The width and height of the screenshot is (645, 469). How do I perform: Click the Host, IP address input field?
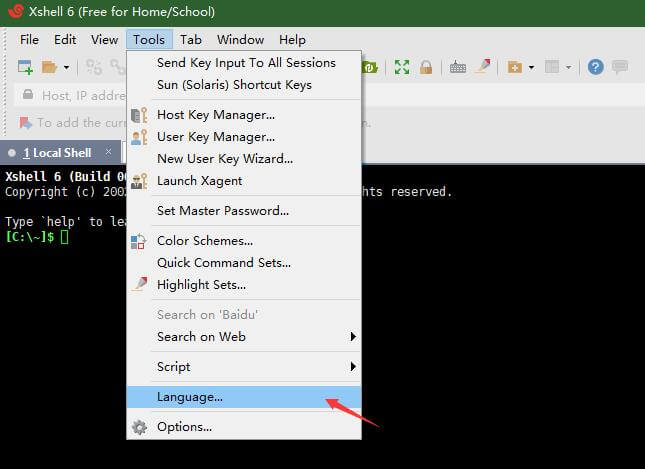click(80, 96)
